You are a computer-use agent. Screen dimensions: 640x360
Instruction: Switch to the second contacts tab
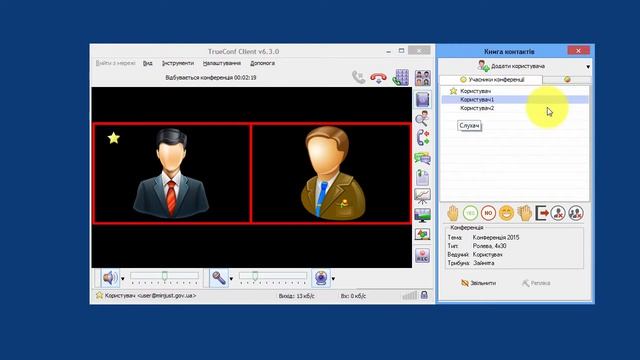[x=567, y=80]
